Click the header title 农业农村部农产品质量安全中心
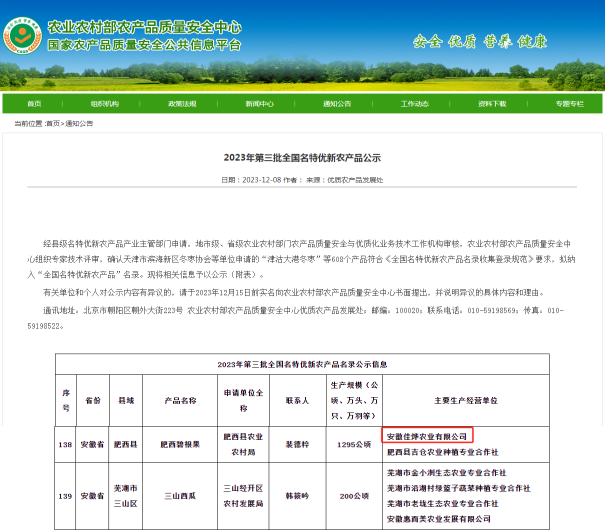 coord(145,27)
